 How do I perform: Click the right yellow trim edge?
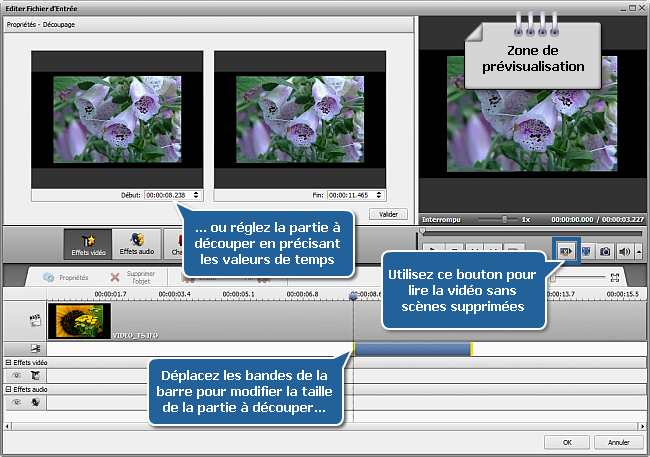471,349
